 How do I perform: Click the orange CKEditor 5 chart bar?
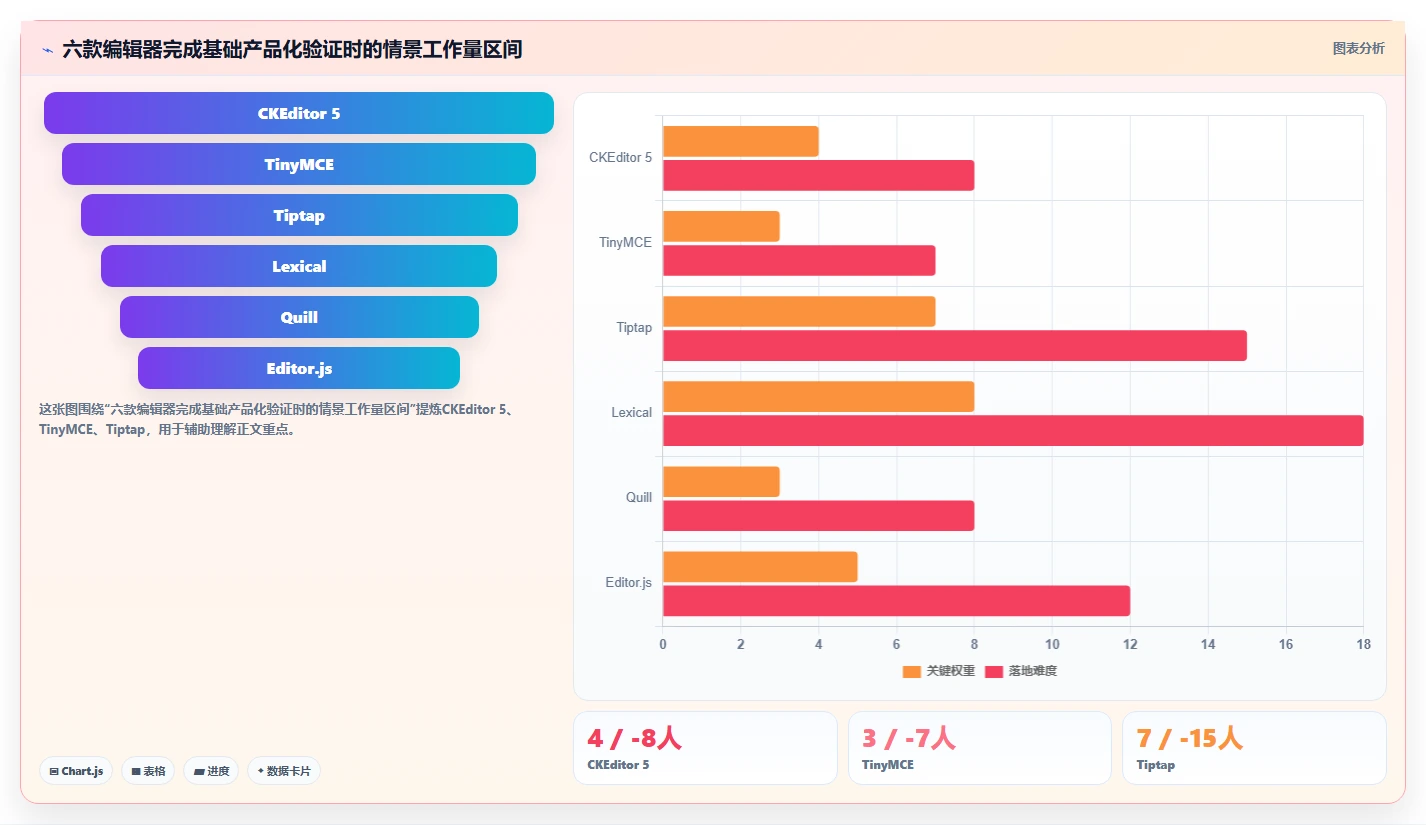coord(740,141)
